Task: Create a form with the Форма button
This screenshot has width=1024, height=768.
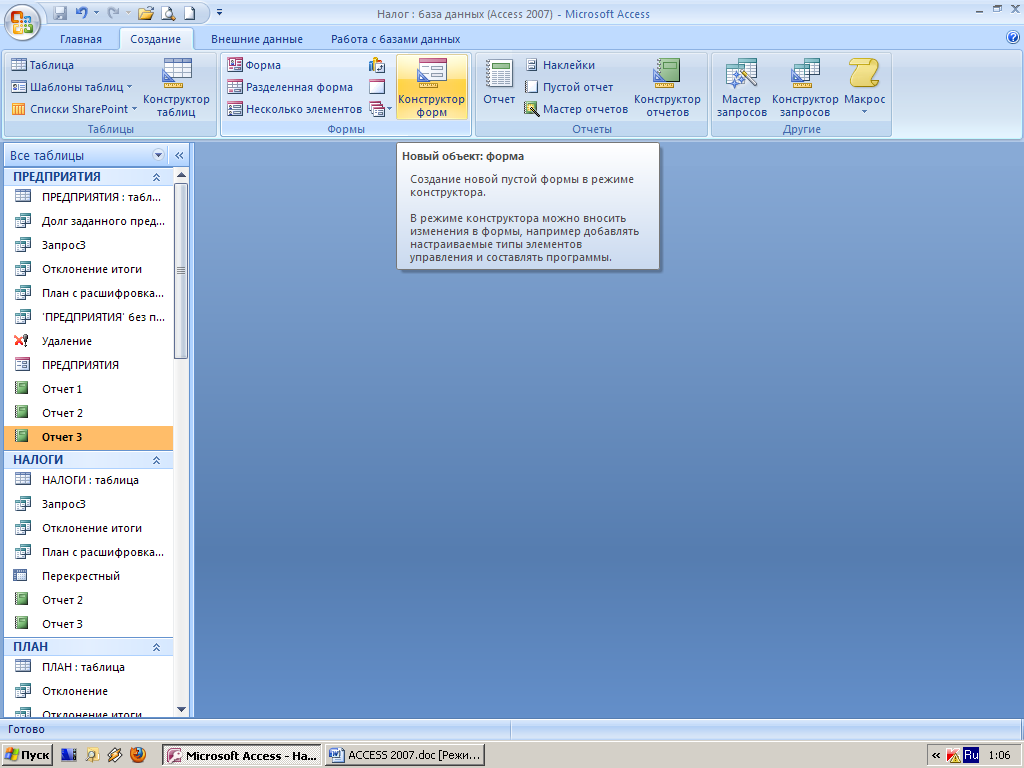Action: pos(254,65)
